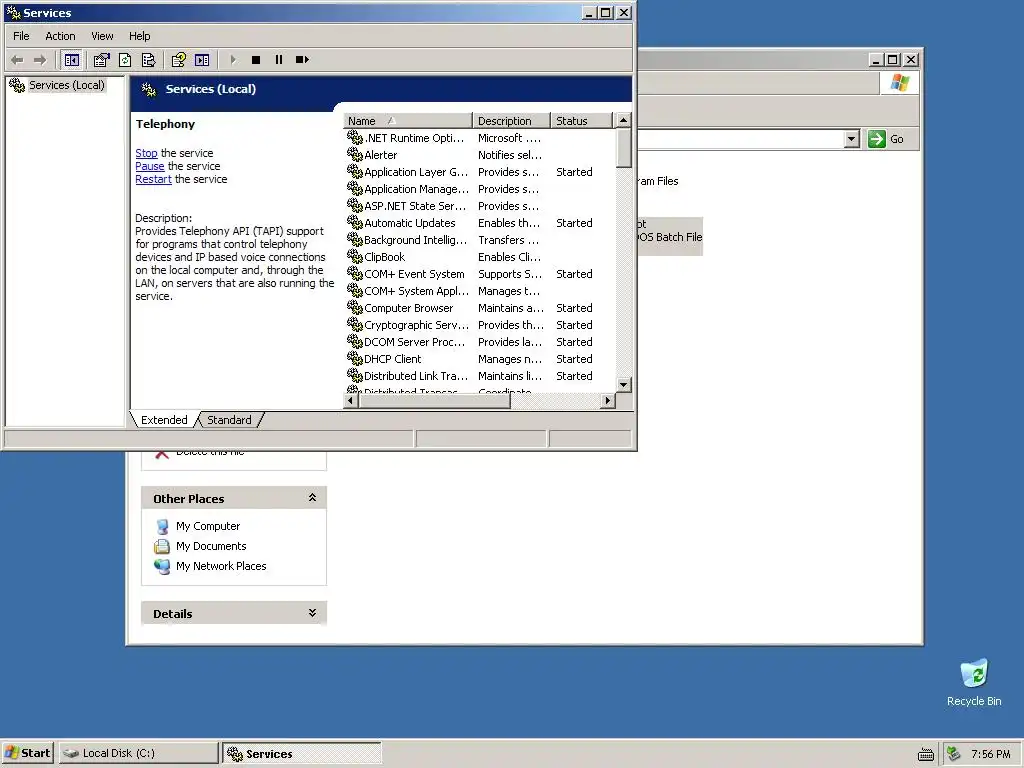Image resolution: width=1024 pixels, height=768 pixels.
Task: Open My Network Places link
Action: [221, 566]
